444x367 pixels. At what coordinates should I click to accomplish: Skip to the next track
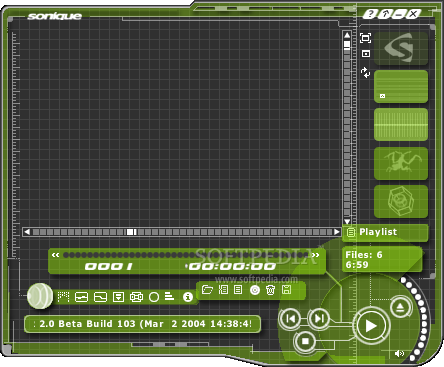(319, 319)
